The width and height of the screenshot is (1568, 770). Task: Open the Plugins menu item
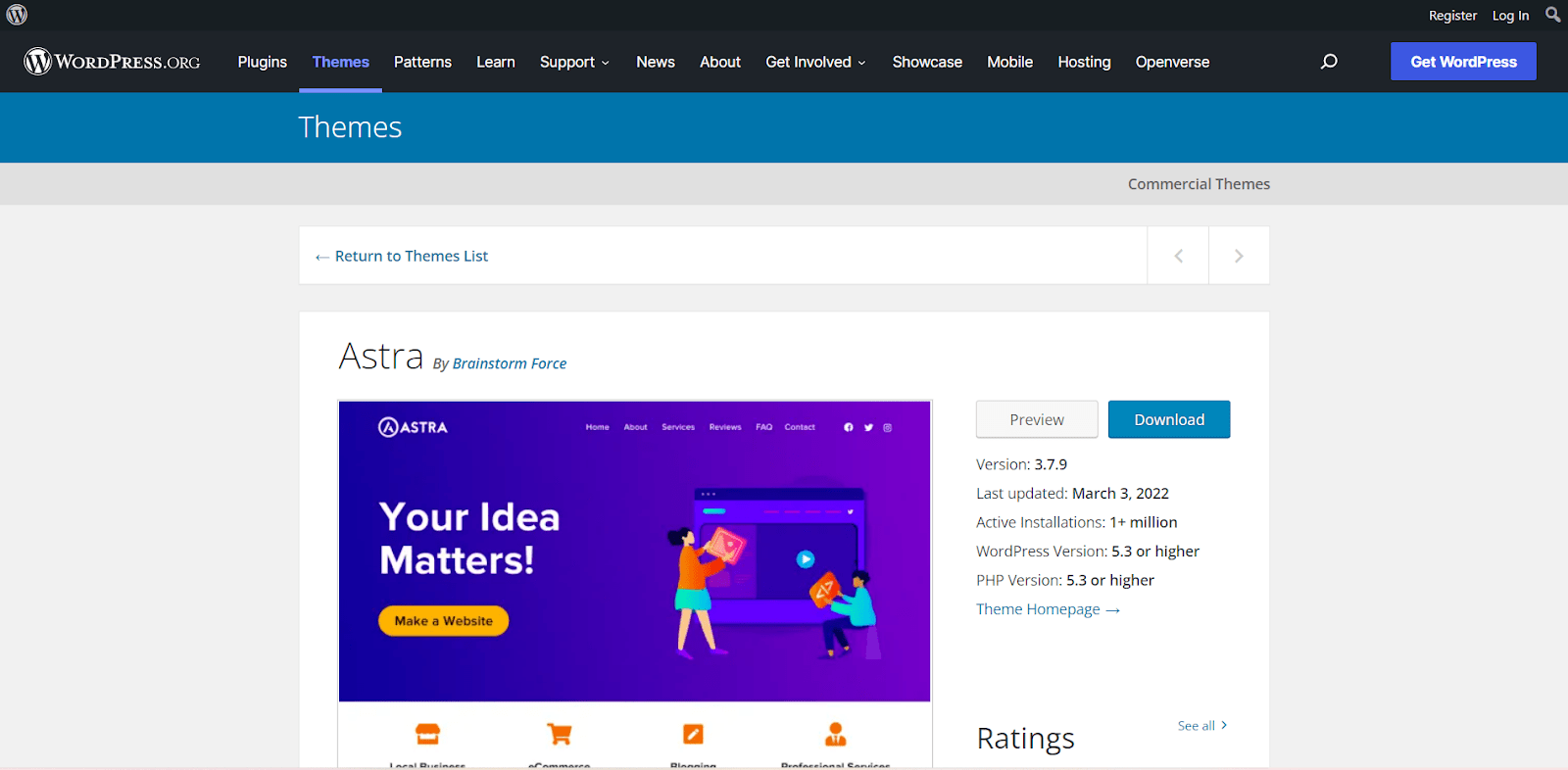263,62
